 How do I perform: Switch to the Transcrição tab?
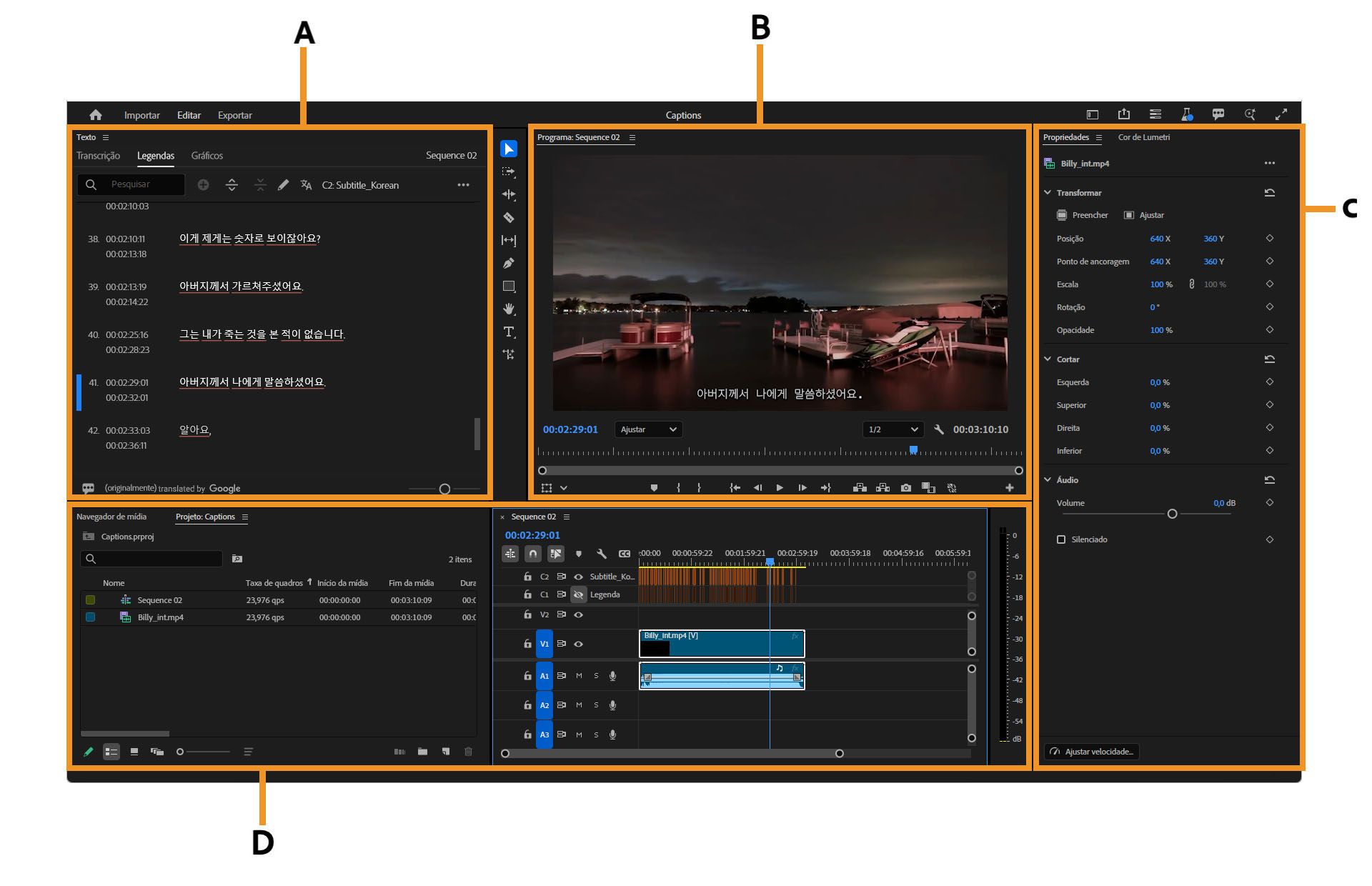coord(99,156)
